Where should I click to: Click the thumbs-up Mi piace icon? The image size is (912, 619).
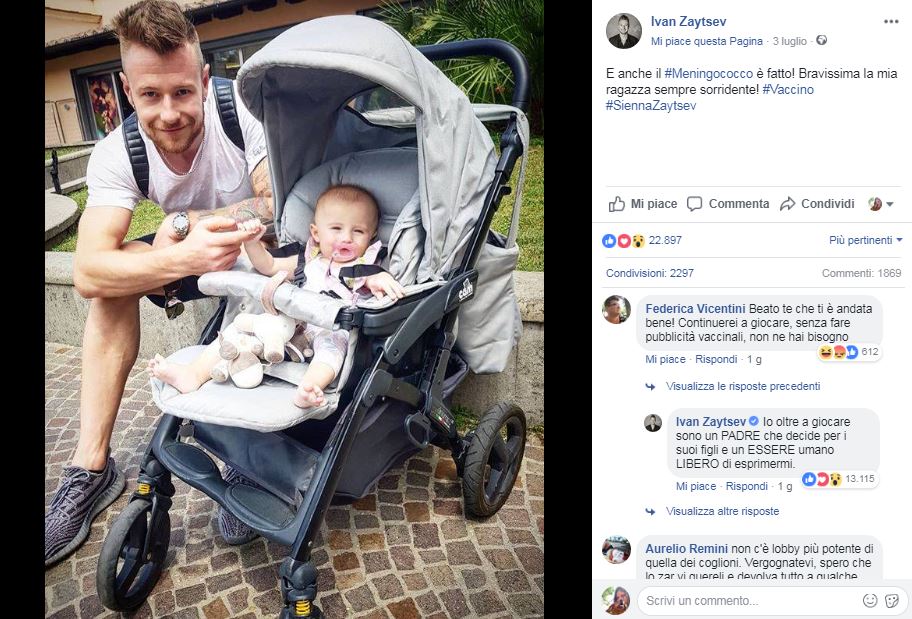pyautogui.click(x=617, y=204)
